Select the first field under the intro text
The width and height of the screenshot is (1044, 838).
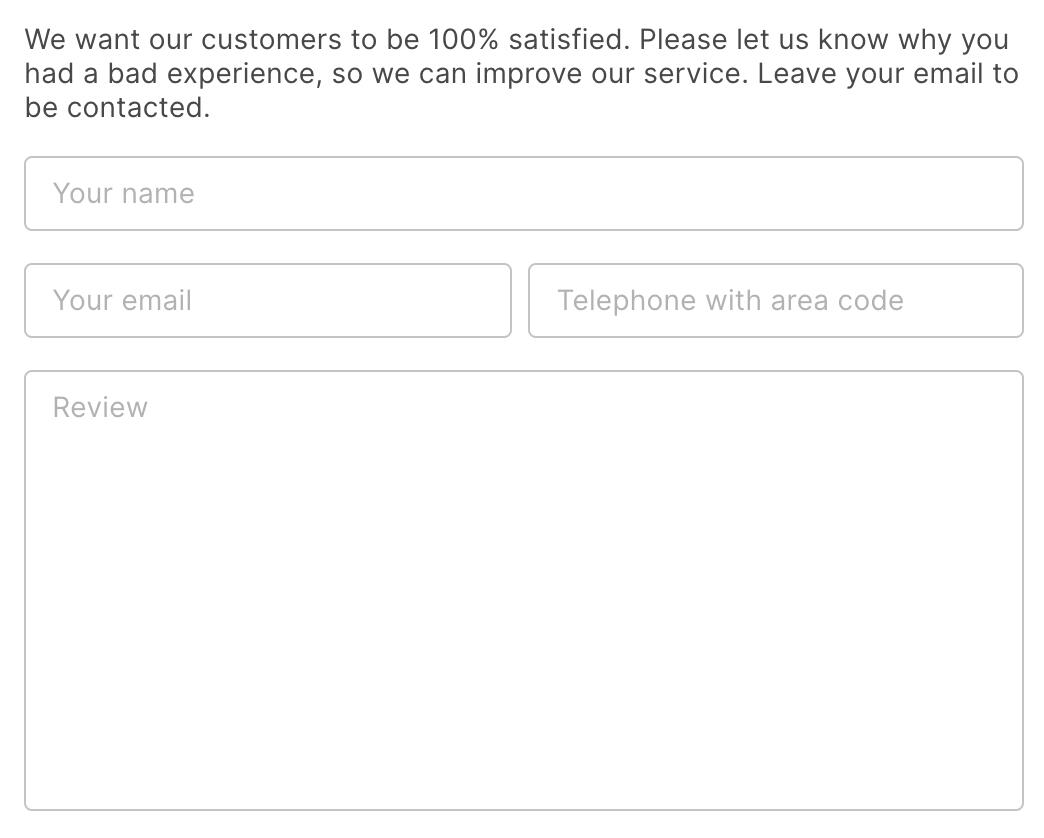pyautogui.click(x=523, y=194)
